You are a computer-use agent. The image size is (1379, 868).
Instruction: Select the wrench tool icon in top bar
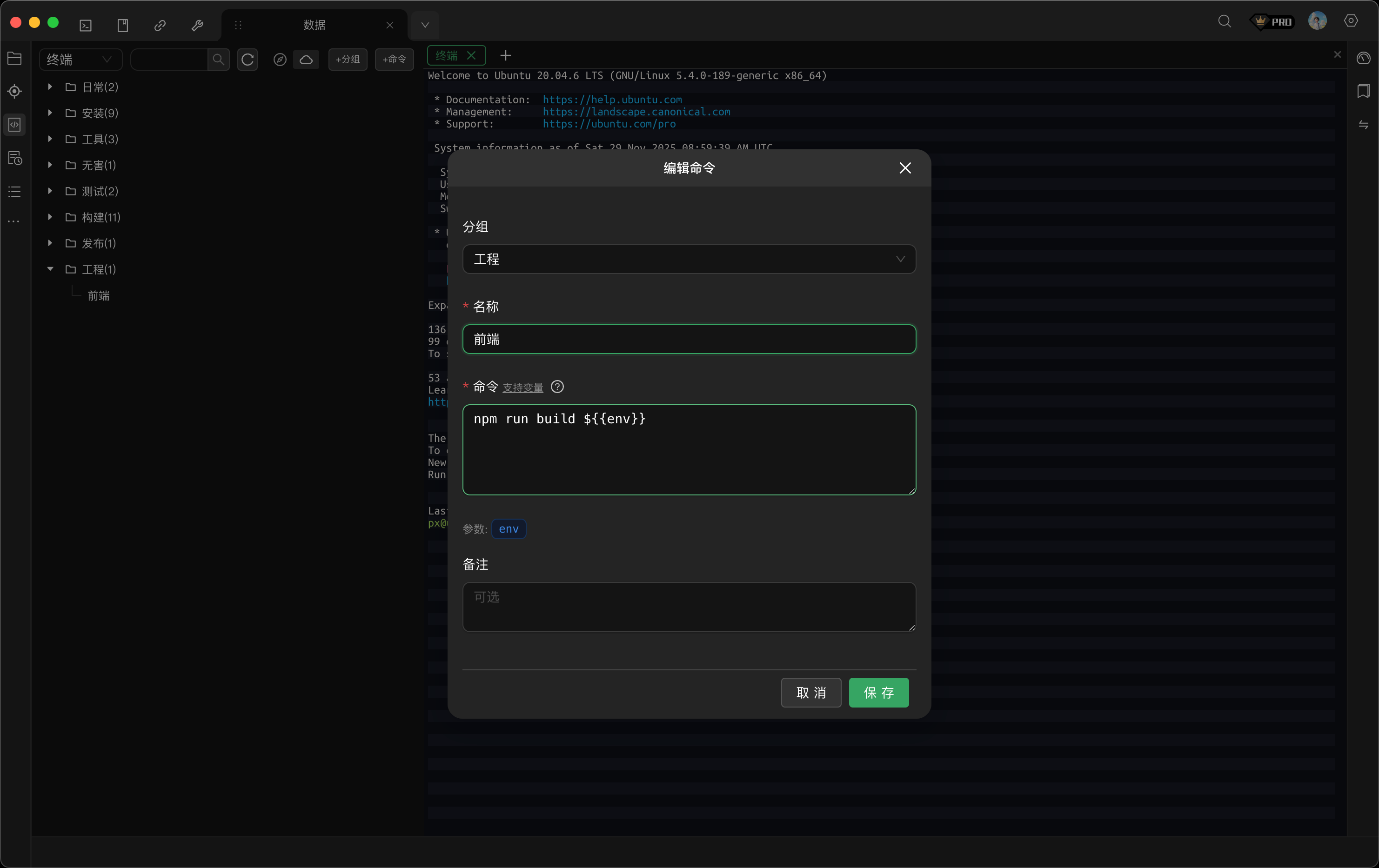[197, 25]
